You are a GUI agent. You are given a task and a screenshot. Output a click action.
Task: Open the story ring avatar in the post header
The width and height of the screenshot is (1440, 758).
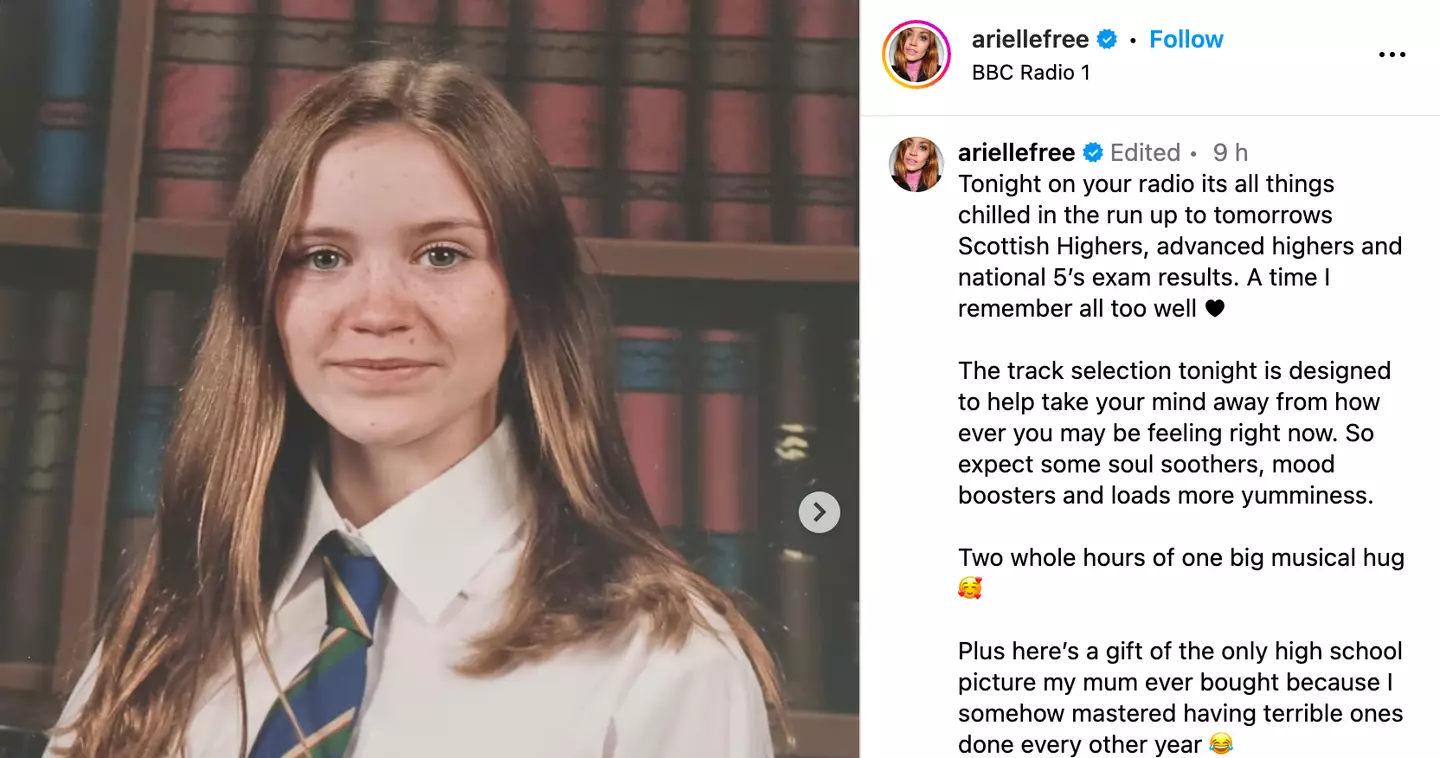click(915, 55)
